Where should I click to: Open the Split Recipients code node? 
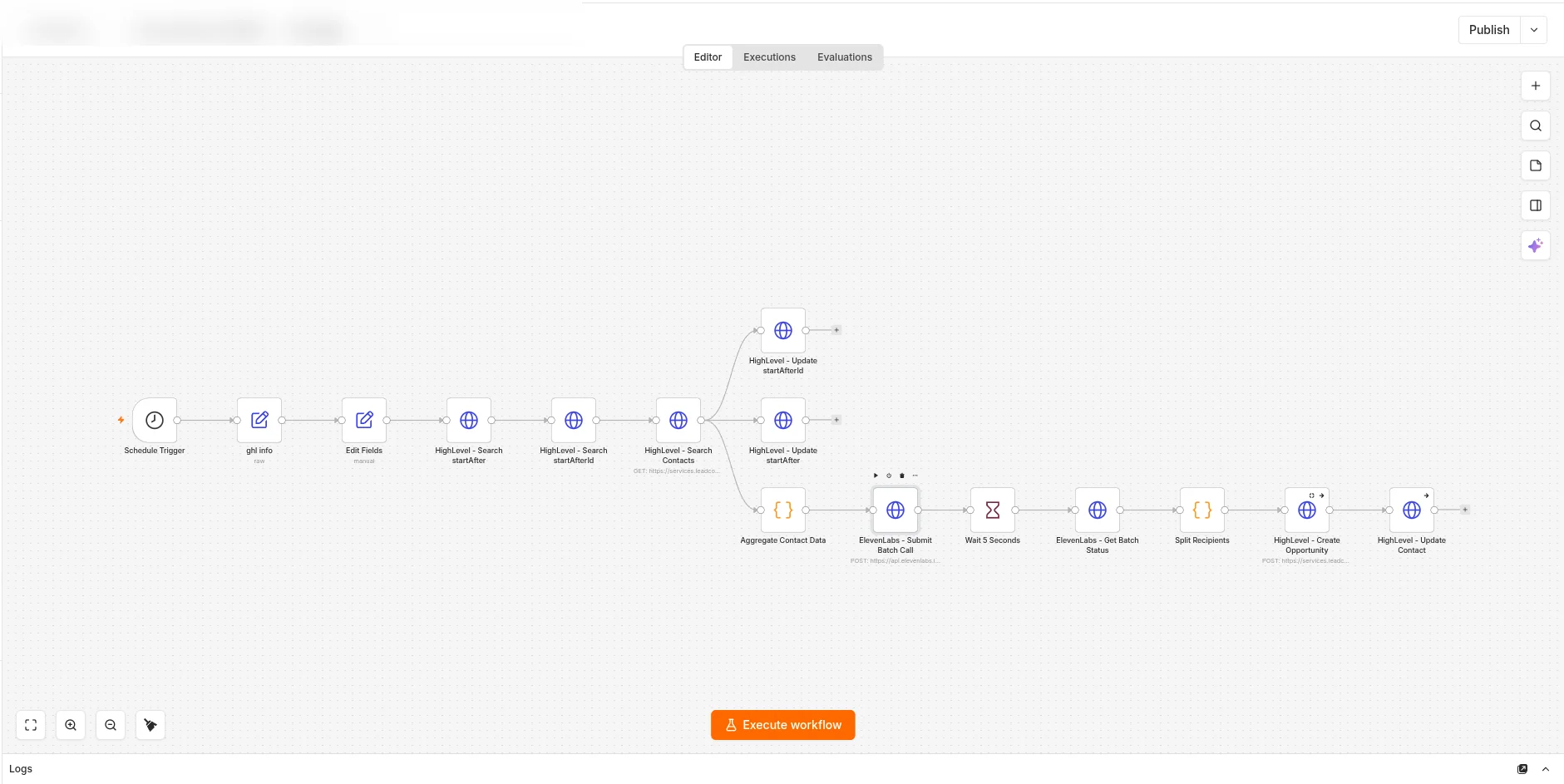pyautogui.click(x=1202, y=510)
